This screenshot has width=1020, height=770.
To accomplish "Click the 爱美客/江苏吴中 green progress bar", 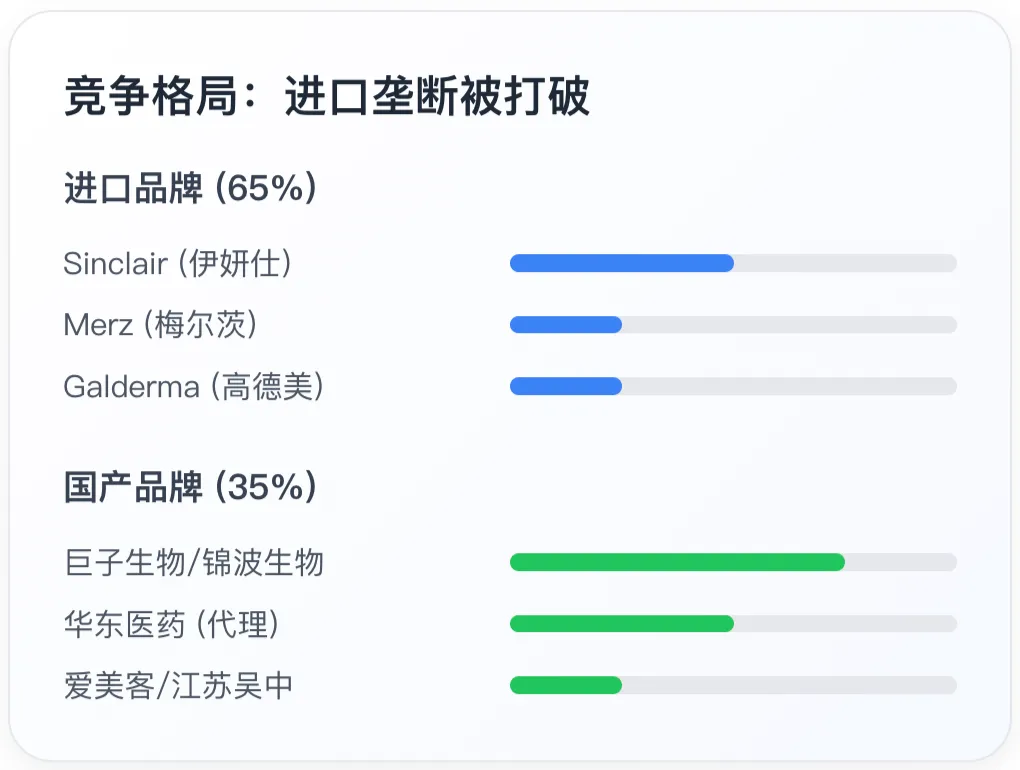I will click(566, 685).
